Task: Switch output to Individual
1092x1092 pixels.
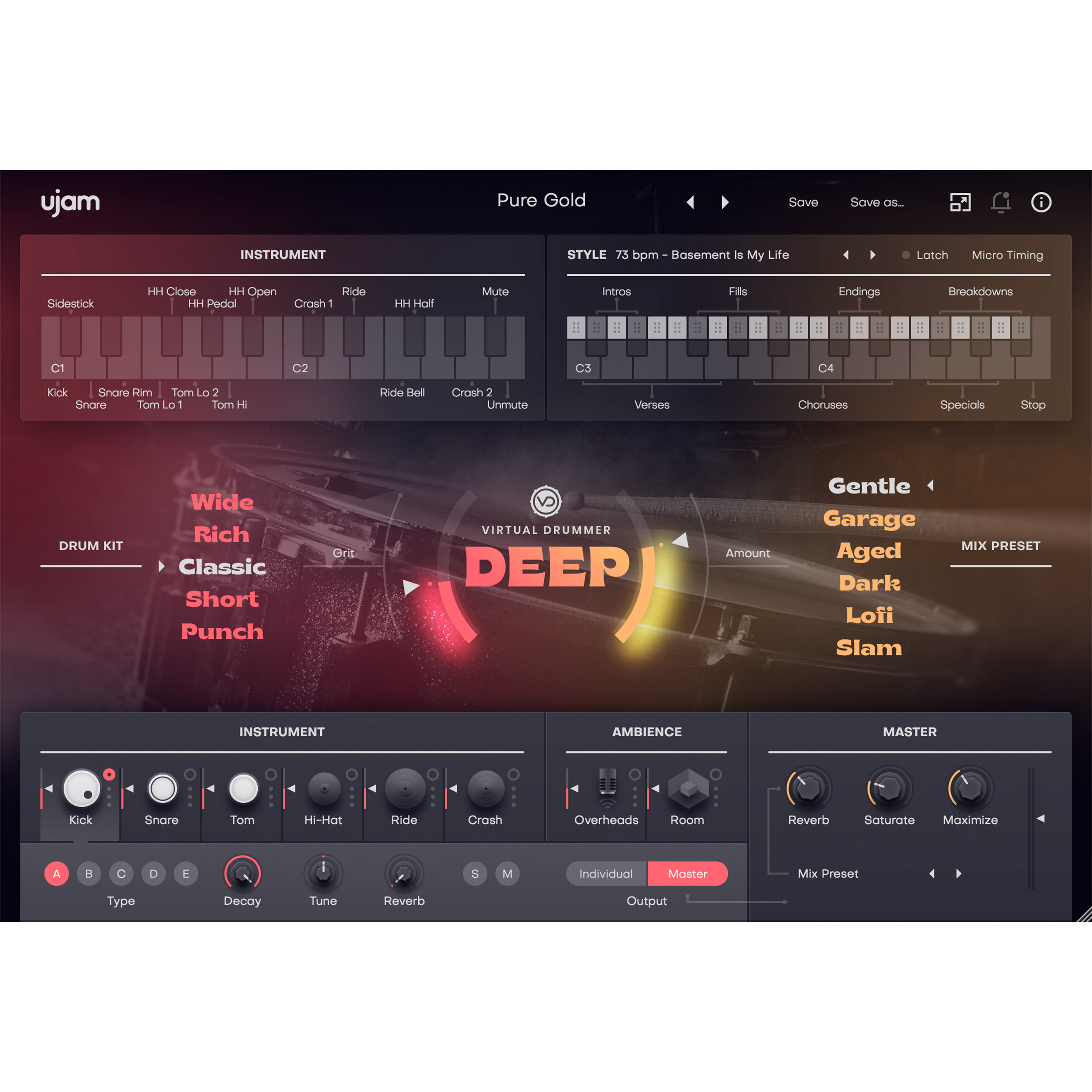Action: pyautogui.click(x=606, y=873)
